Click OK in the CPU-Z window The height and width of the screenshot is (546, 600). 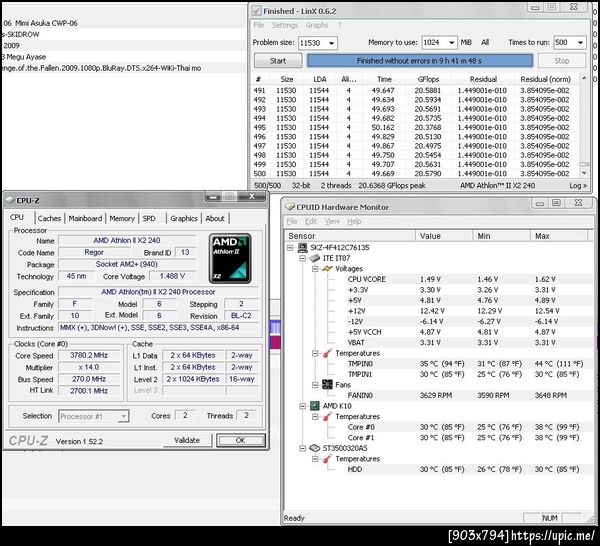click(x=240, y=440)
